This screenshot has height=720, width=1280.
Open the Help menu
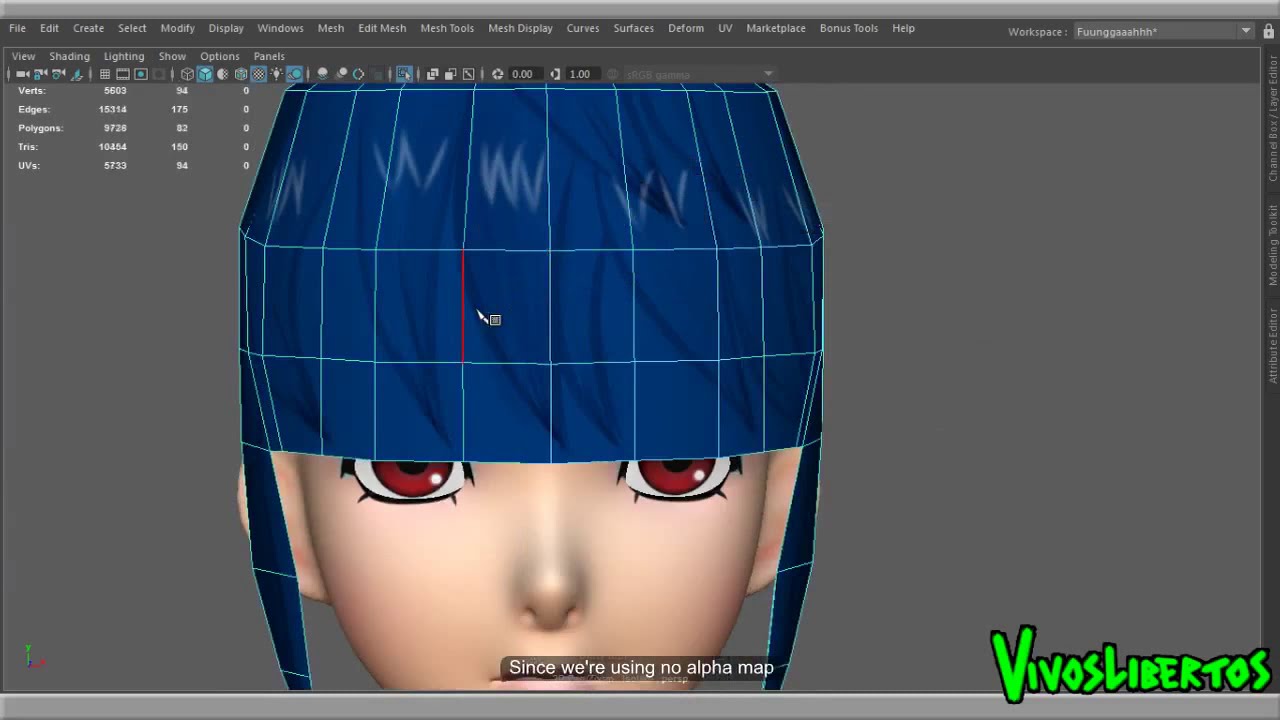[903, 28]
